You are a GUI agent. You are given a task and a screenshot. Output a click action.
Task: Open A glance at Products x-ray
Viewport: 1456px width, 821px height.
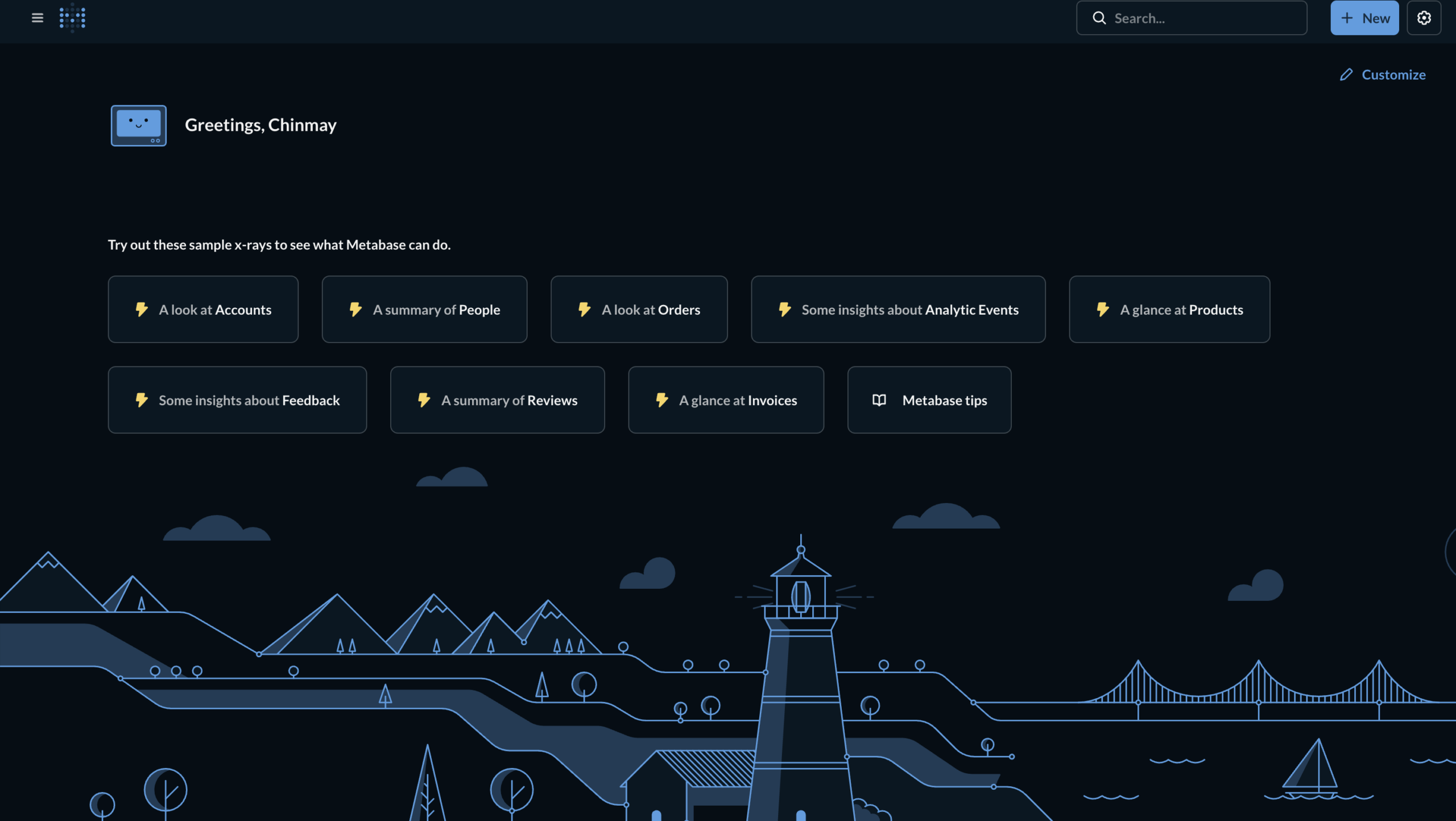(x=1169, y=309)
